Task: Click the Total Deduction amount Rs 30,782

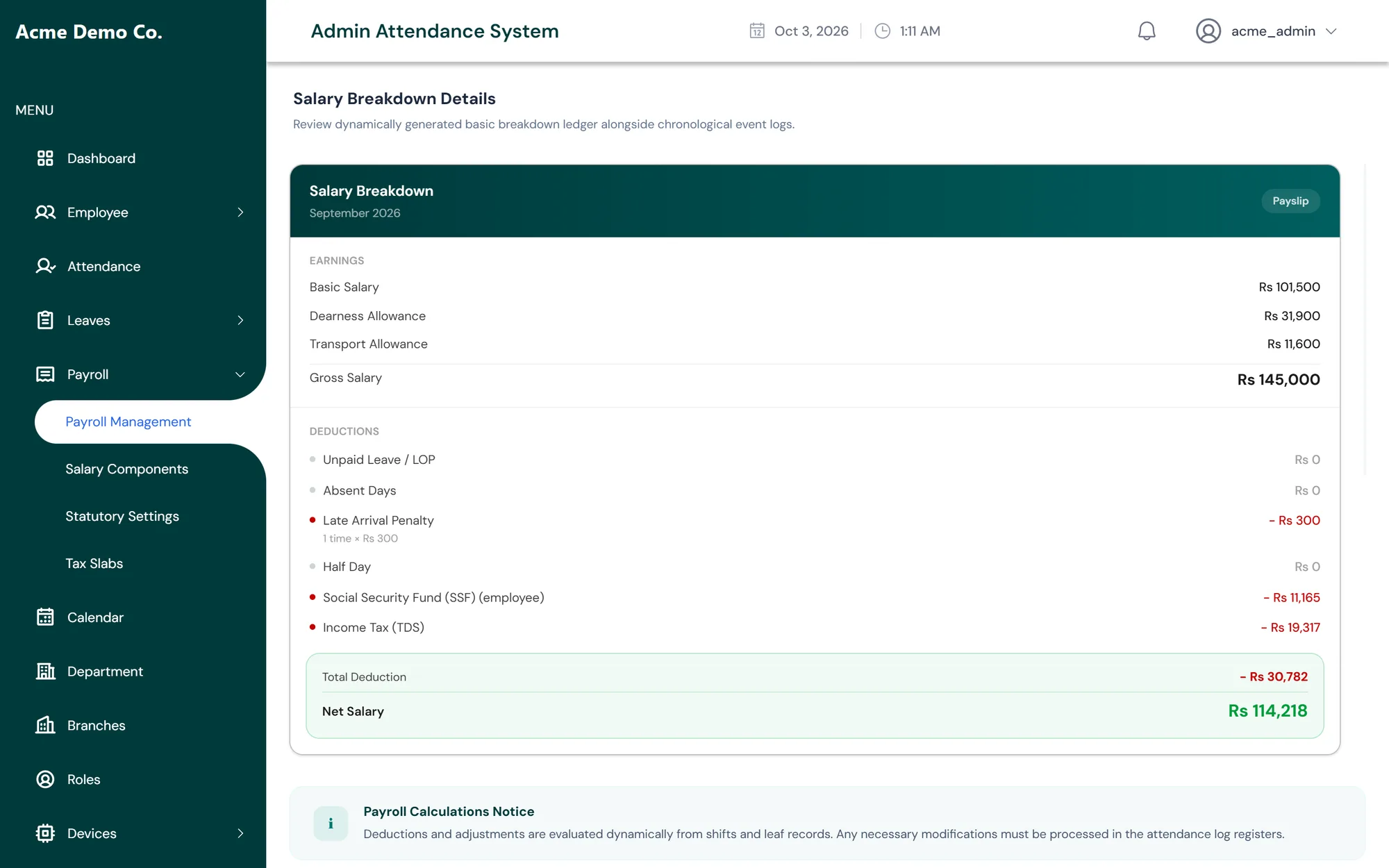Action: click(x=1274, y=676)
